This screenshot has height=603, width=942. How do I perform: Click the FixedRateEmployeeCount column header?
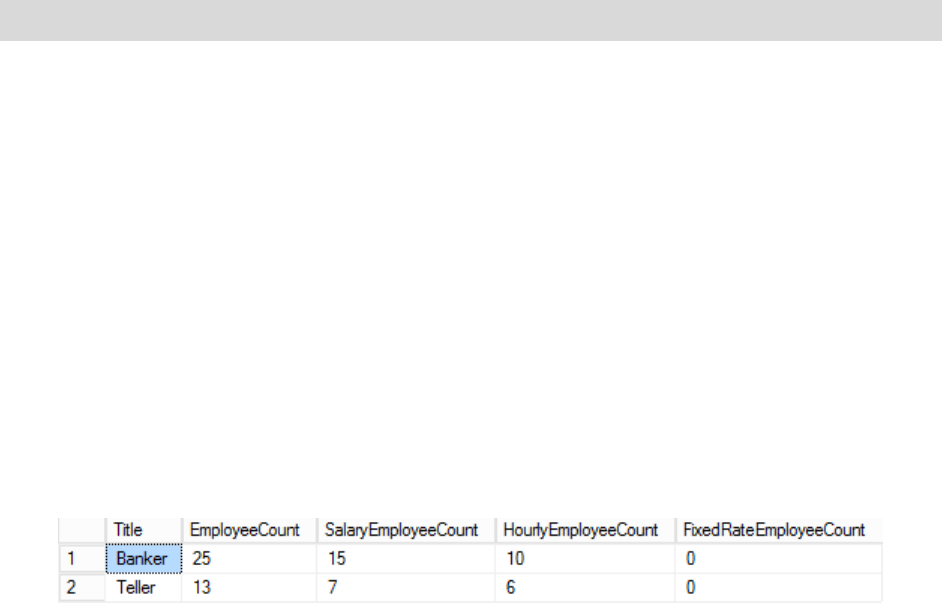click(779, 530)
